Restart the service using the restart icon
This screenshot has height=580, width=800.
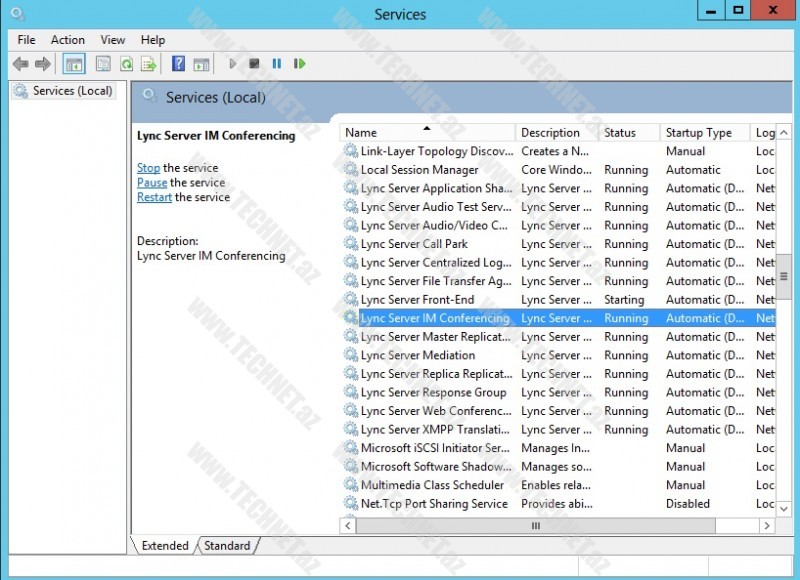click(299, 63)
